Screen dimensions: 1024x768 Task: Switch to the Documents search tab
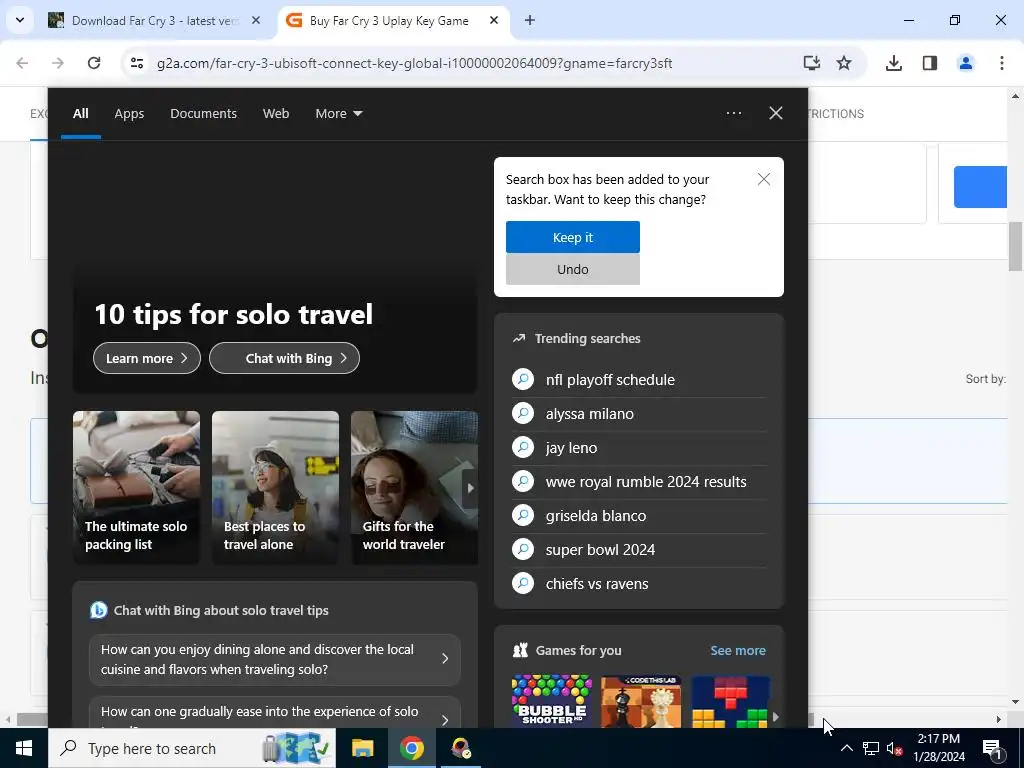(x=203, y=114)
